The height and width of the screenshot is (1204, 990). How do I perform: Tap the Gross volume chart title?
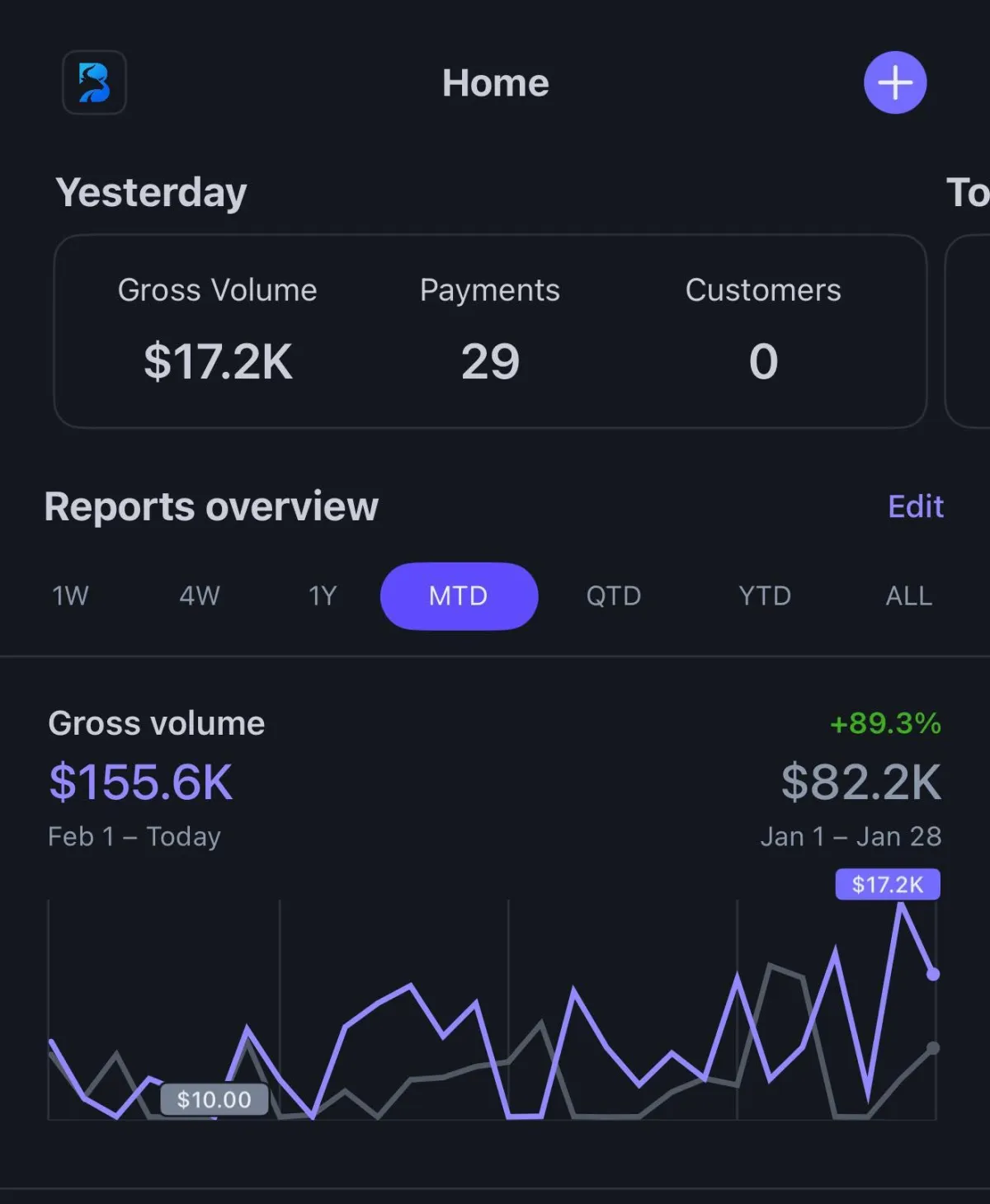click(157, 723)
